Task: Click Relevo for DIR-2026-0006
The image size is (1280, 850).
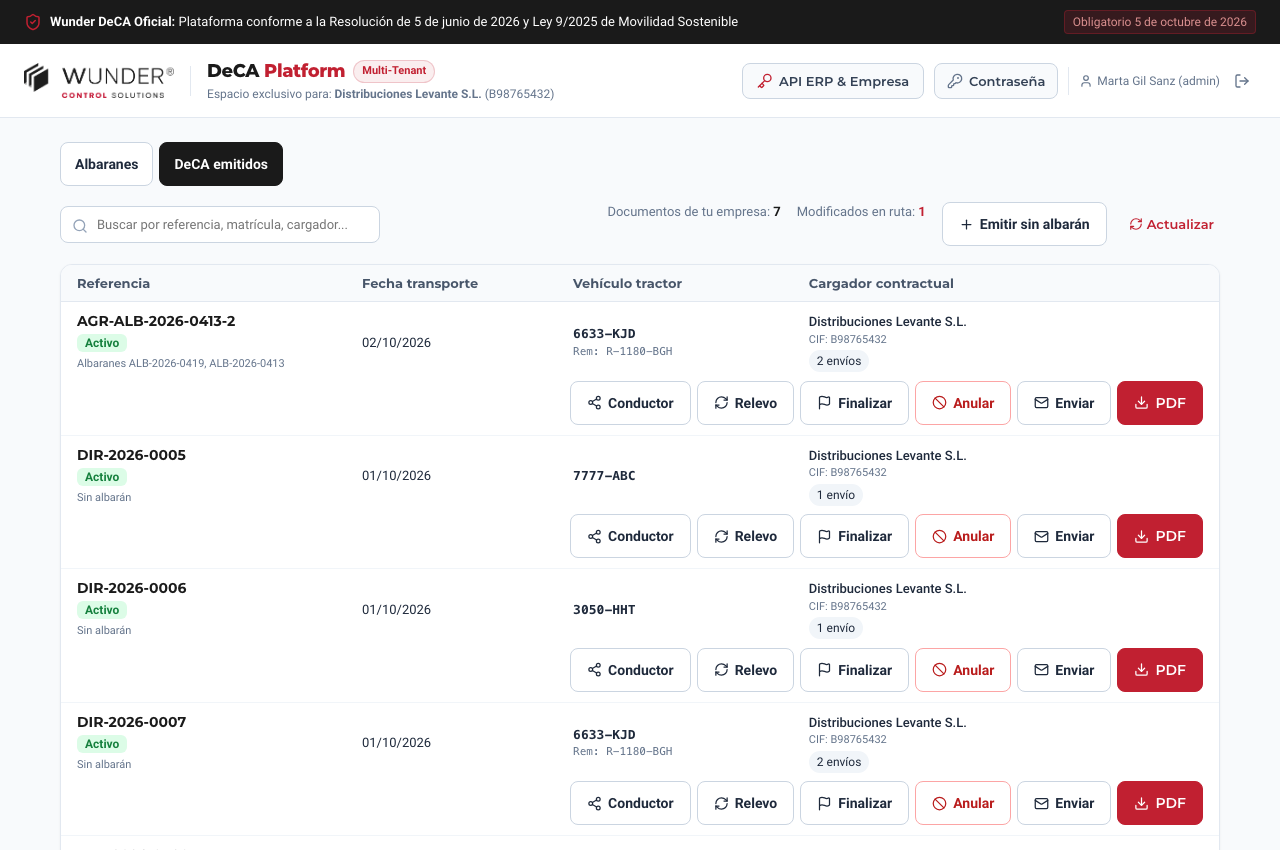Action: (x=745, y=670)
